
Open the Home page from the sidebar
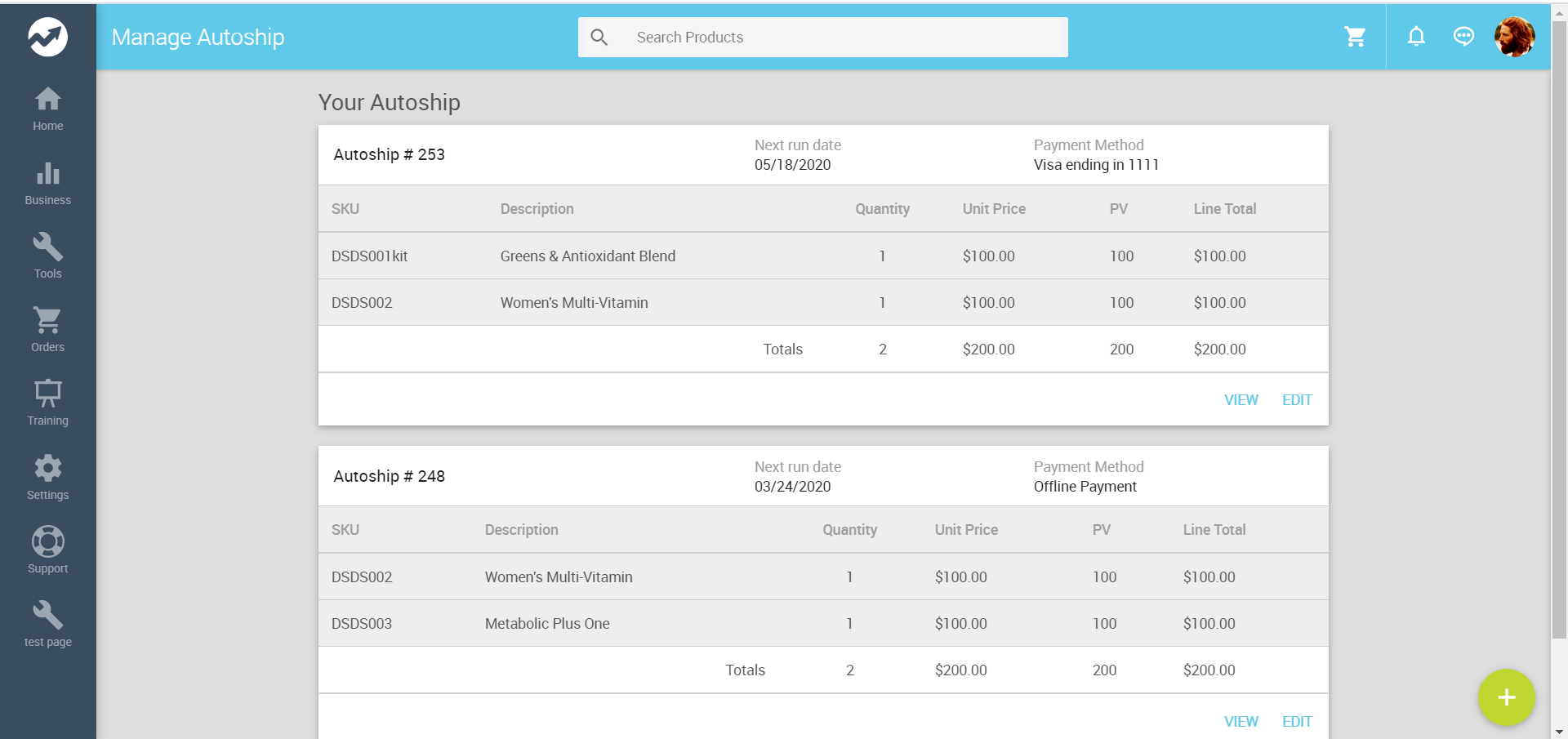(47, 109)
